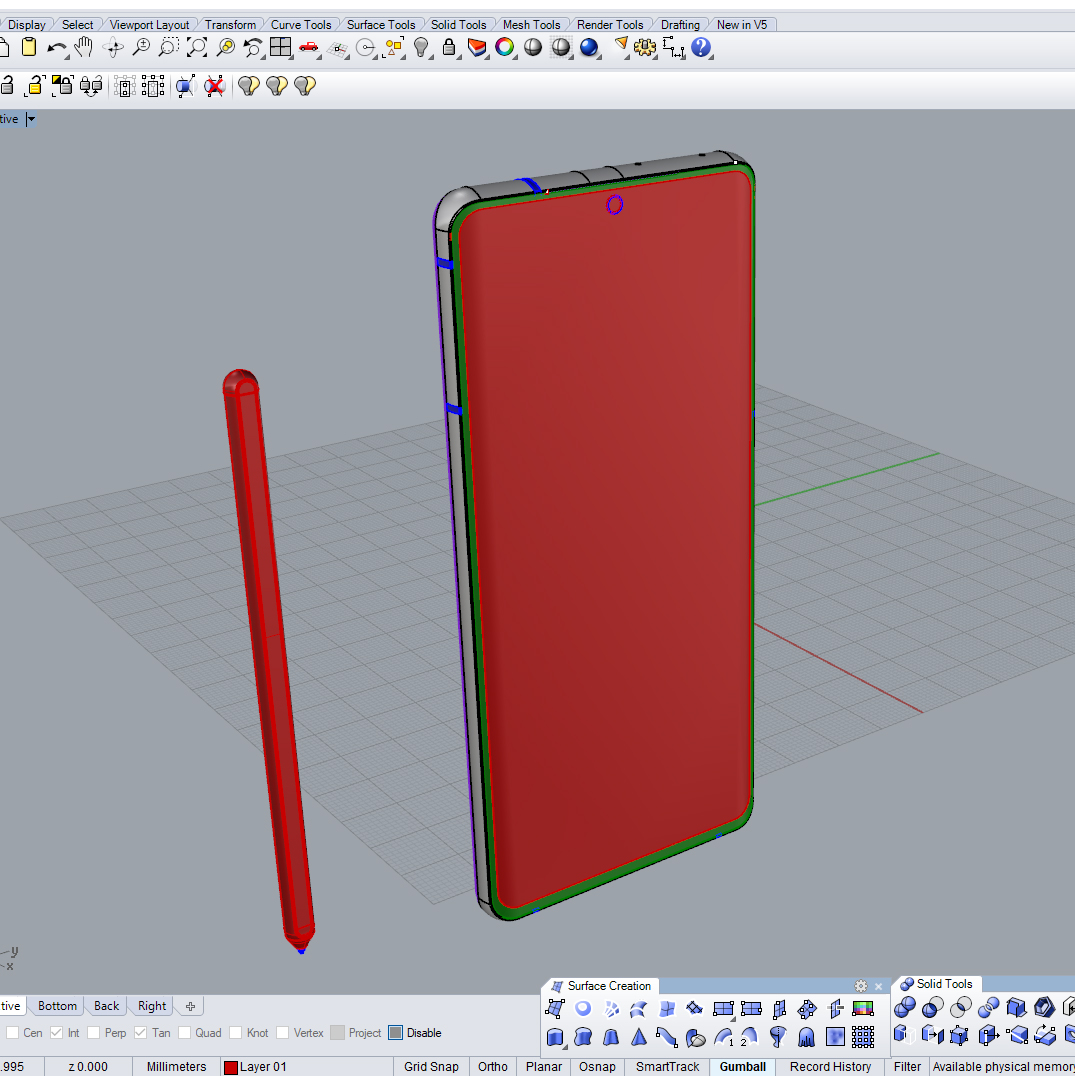The height and width of the screenshot is (1076, 1075).
Task: Uncheck the Tan osnap checkbox
Action: (x=141, y=1033)
